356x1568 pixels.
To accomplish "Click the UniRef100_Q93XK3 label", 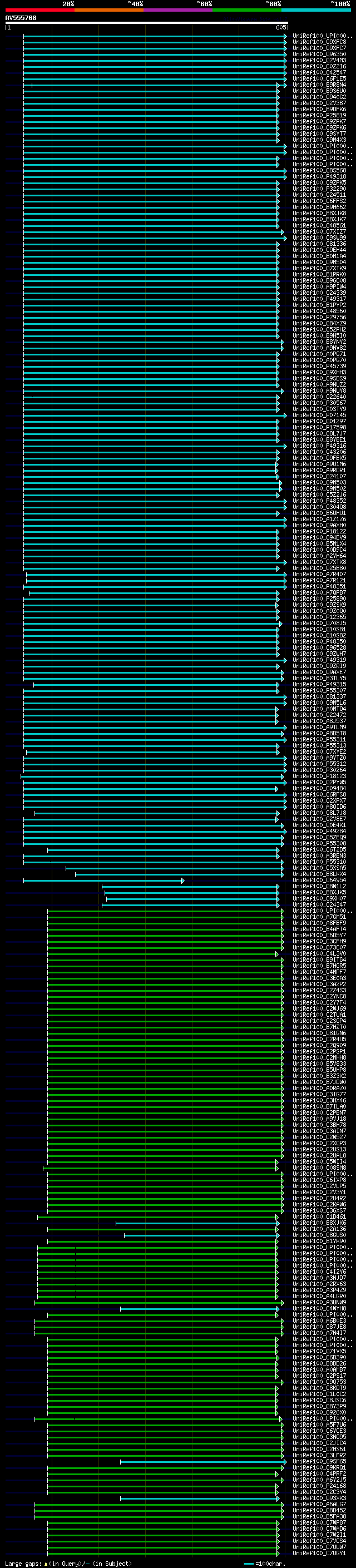I will (319, 1498).
